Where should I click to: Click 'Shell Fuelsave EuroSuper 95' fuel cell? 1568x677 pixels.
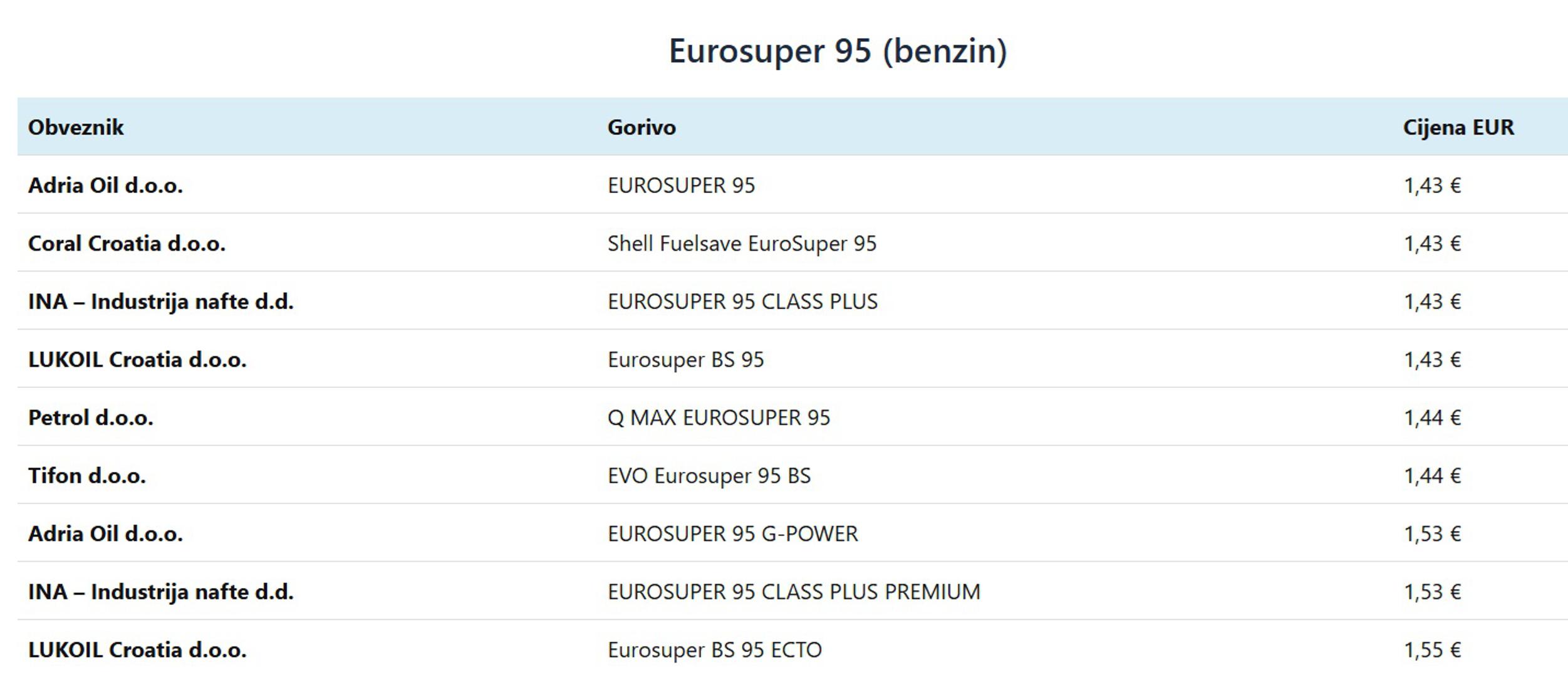coord(742,243)
